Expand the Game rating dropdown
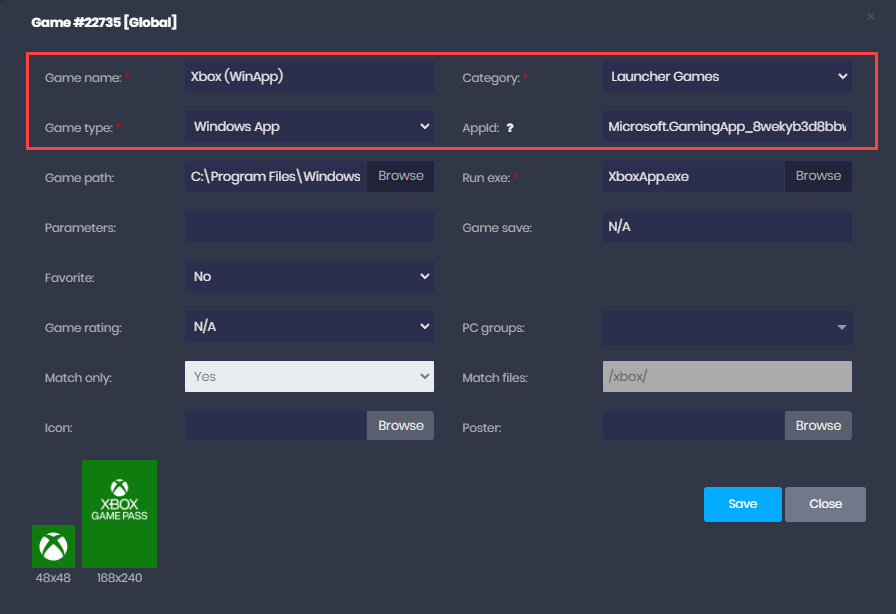This screenshot has height=614, width=896. (309, 326)
